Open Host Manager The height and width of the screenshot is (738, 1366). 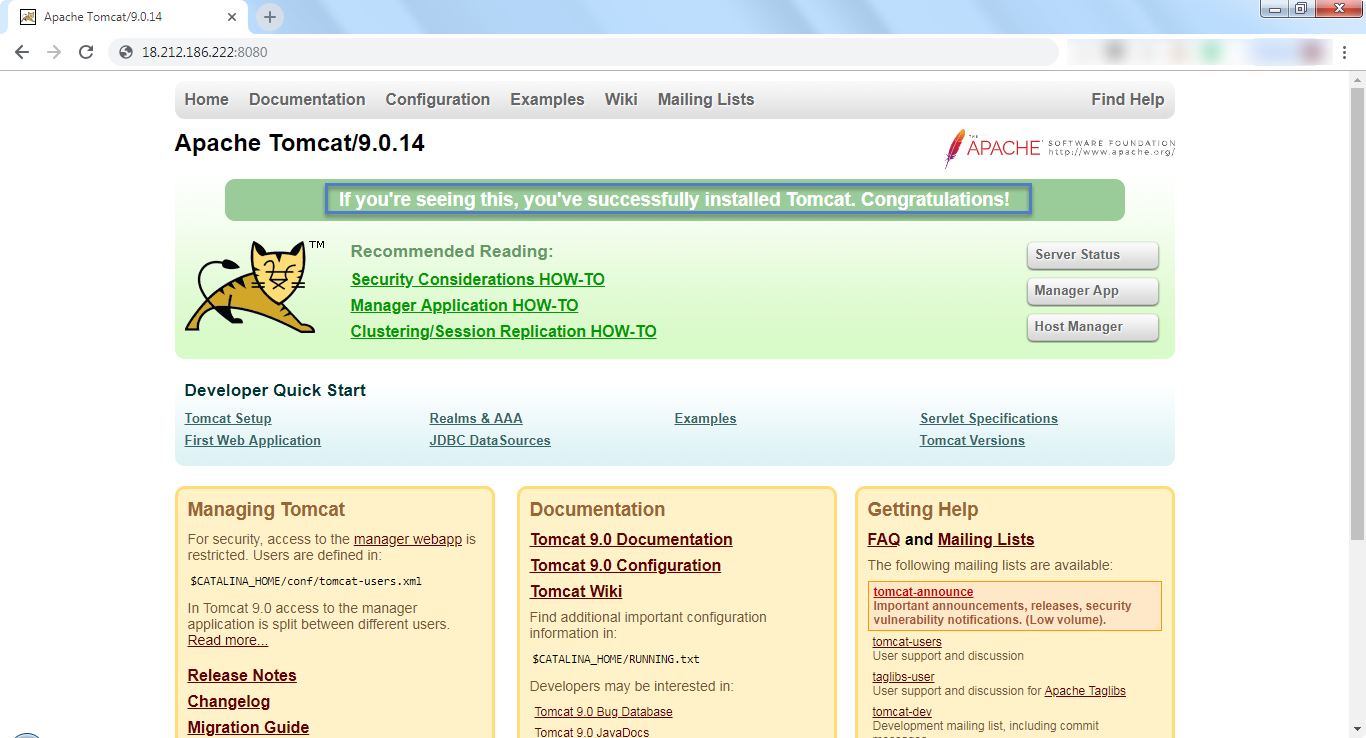tap(1092, 327)
